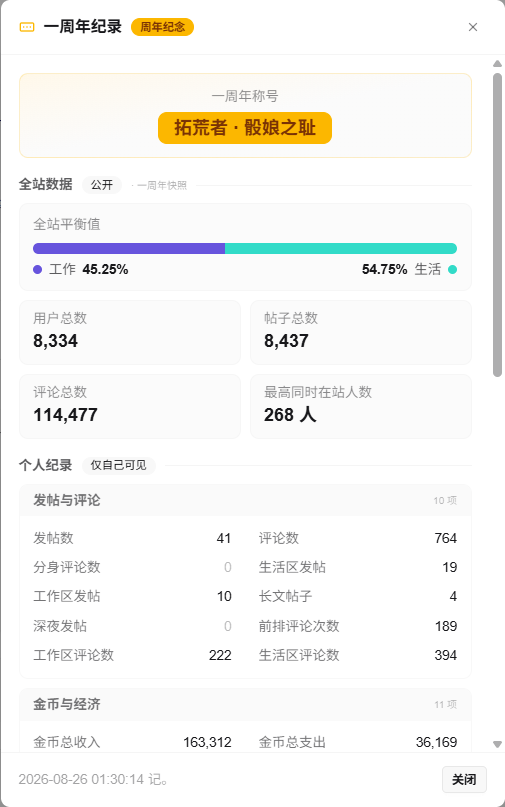Select the 最高同时在站人数 card
Viewport: 505px width, 807px height.
pos(361,407)
